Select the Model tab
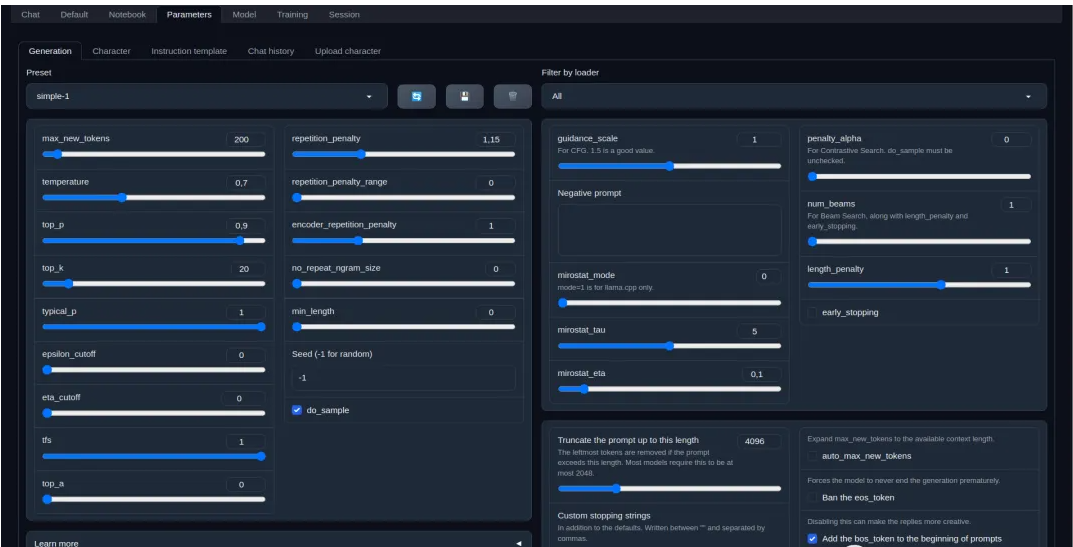 click(x=244, y=14)
